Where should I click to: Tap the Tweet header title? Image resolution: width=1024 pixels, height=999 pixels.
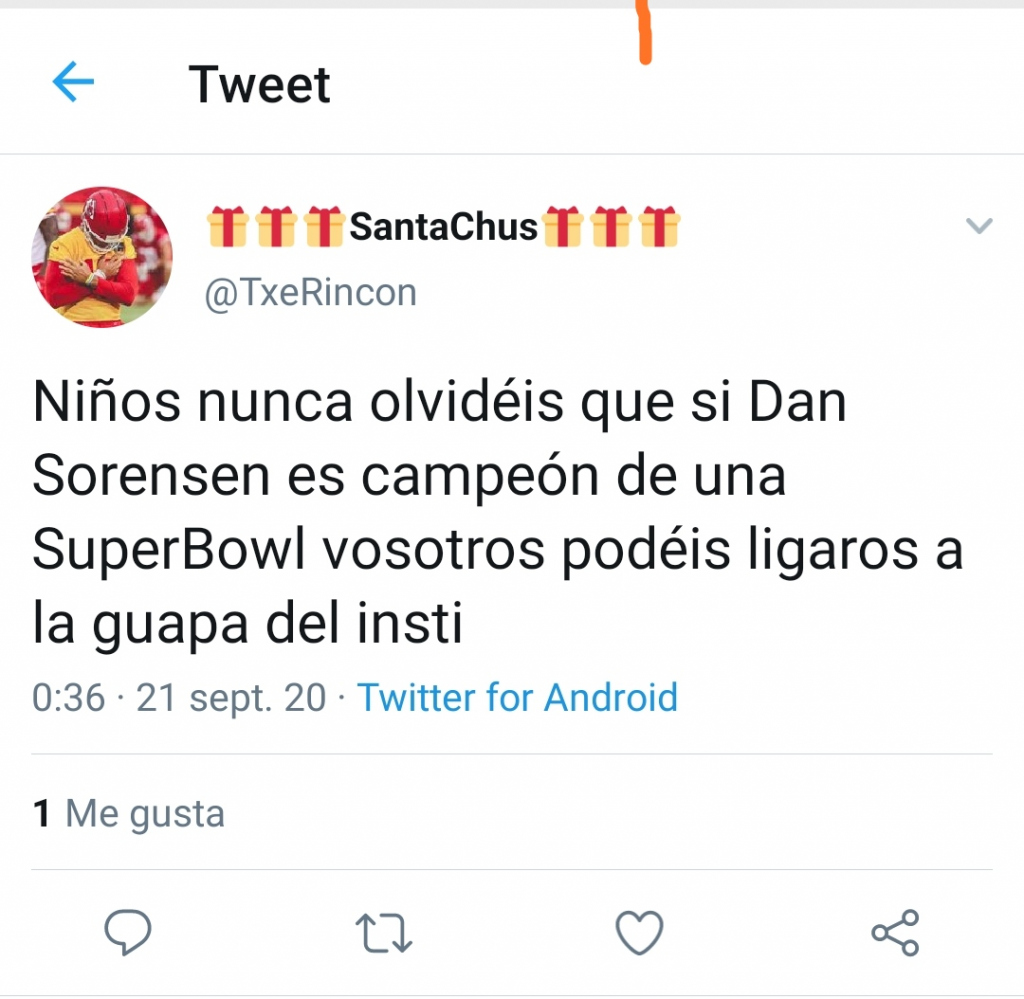click(x=259, y=84)
